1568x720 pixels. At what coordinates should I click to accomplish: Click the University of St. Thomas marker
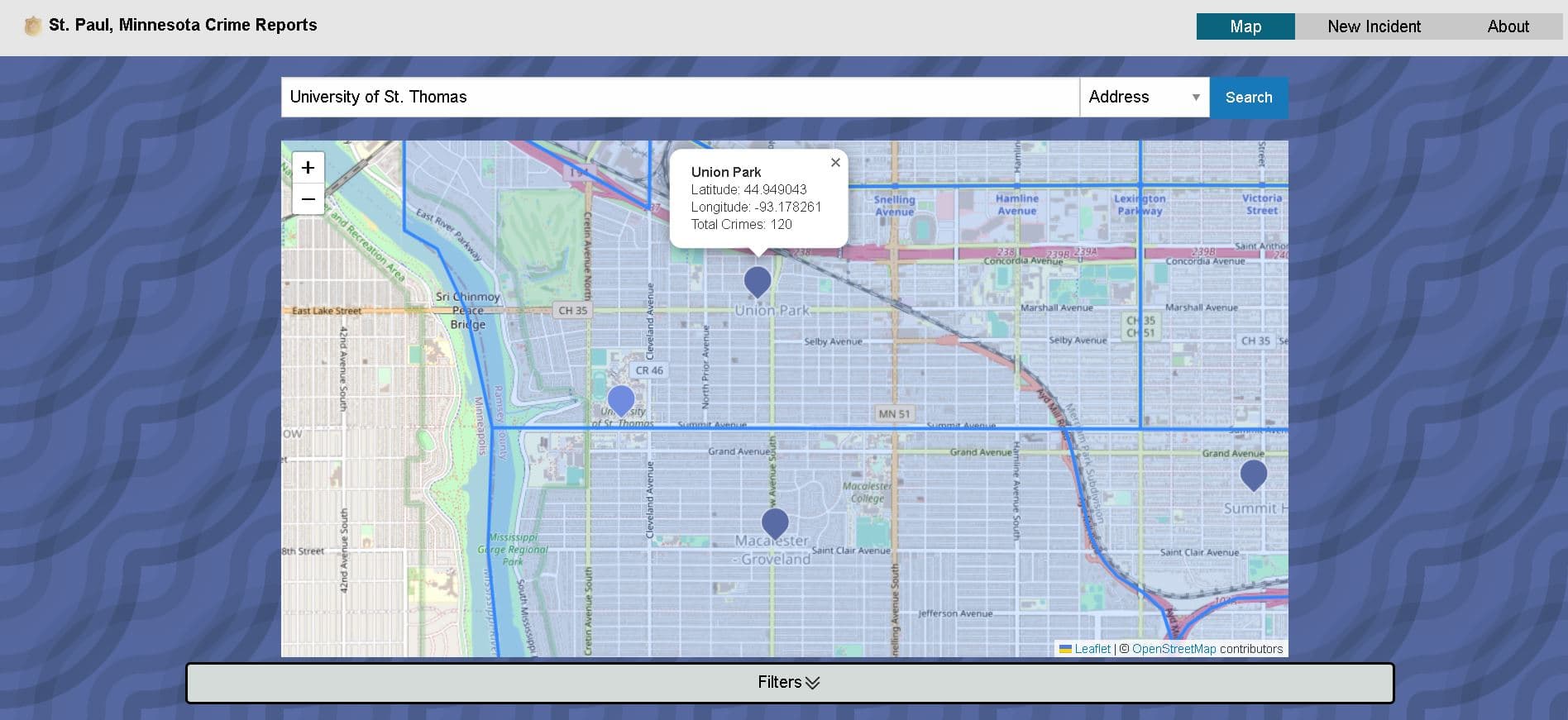click(620, 399)
